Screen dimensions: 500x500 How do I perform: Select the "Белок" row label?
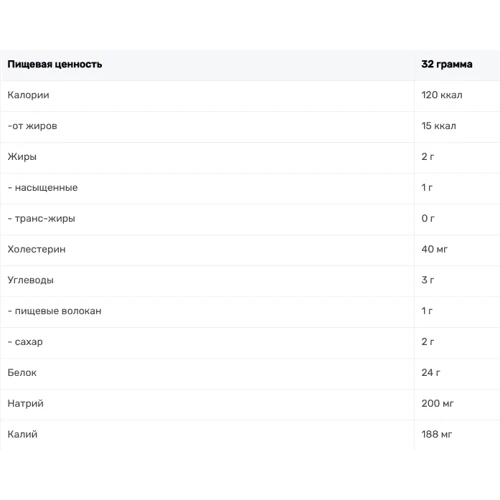pos(22,373)
